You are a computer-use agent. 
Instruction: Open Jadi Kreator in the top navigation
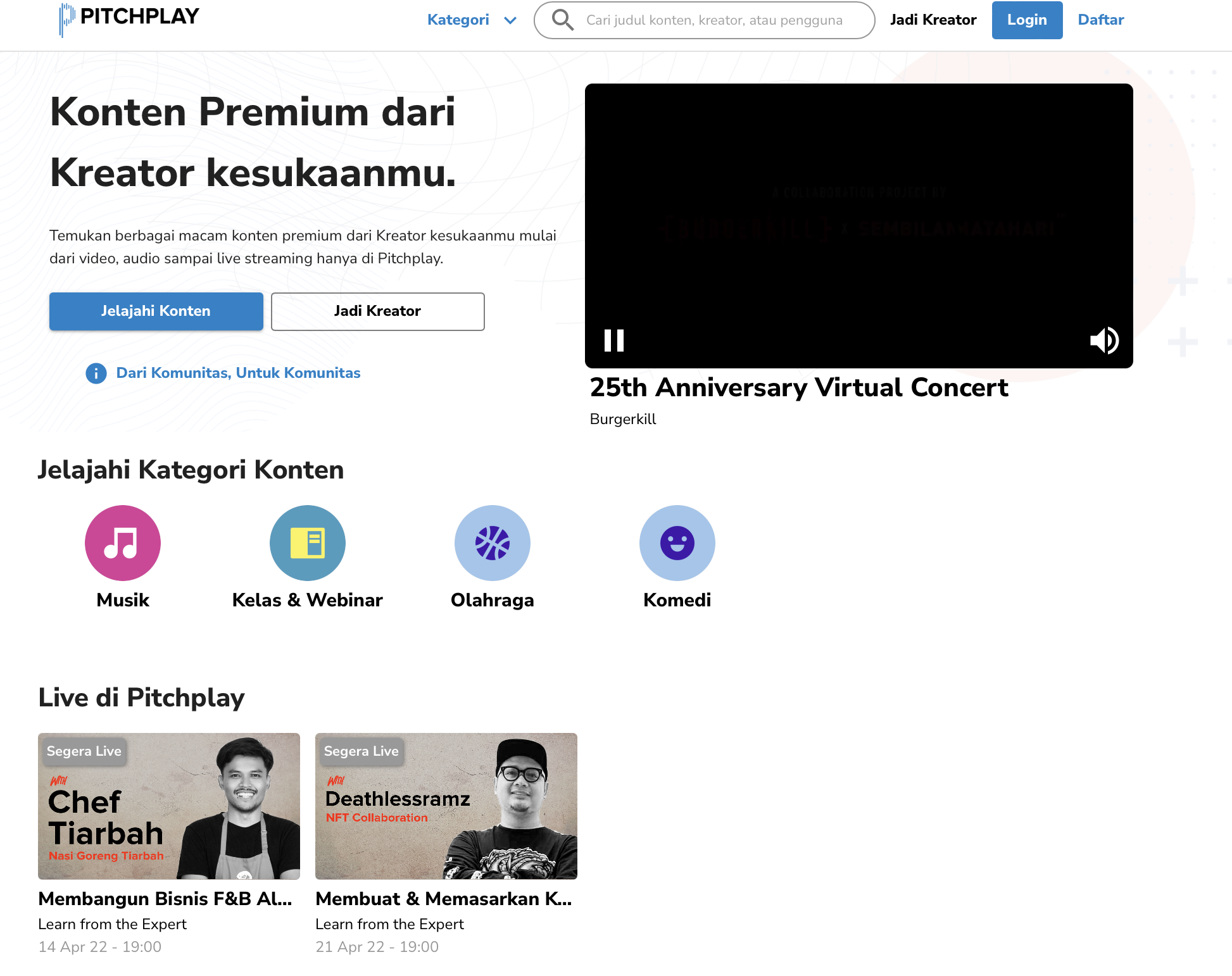click(933, 20)
